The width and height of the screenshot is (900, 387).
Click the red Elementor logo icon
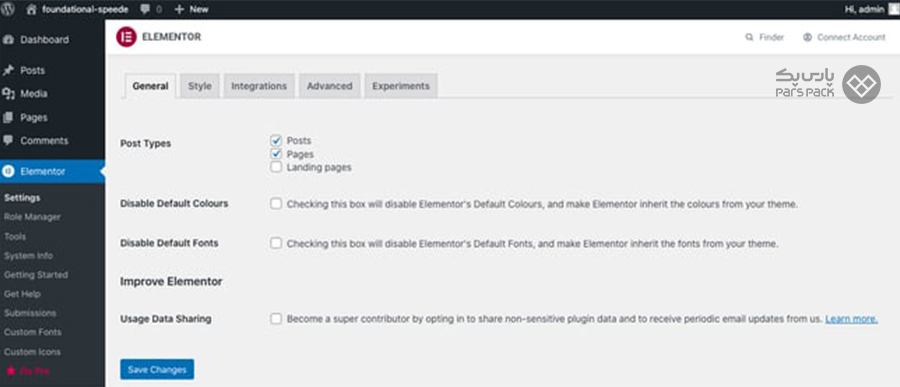coord(126,37)
